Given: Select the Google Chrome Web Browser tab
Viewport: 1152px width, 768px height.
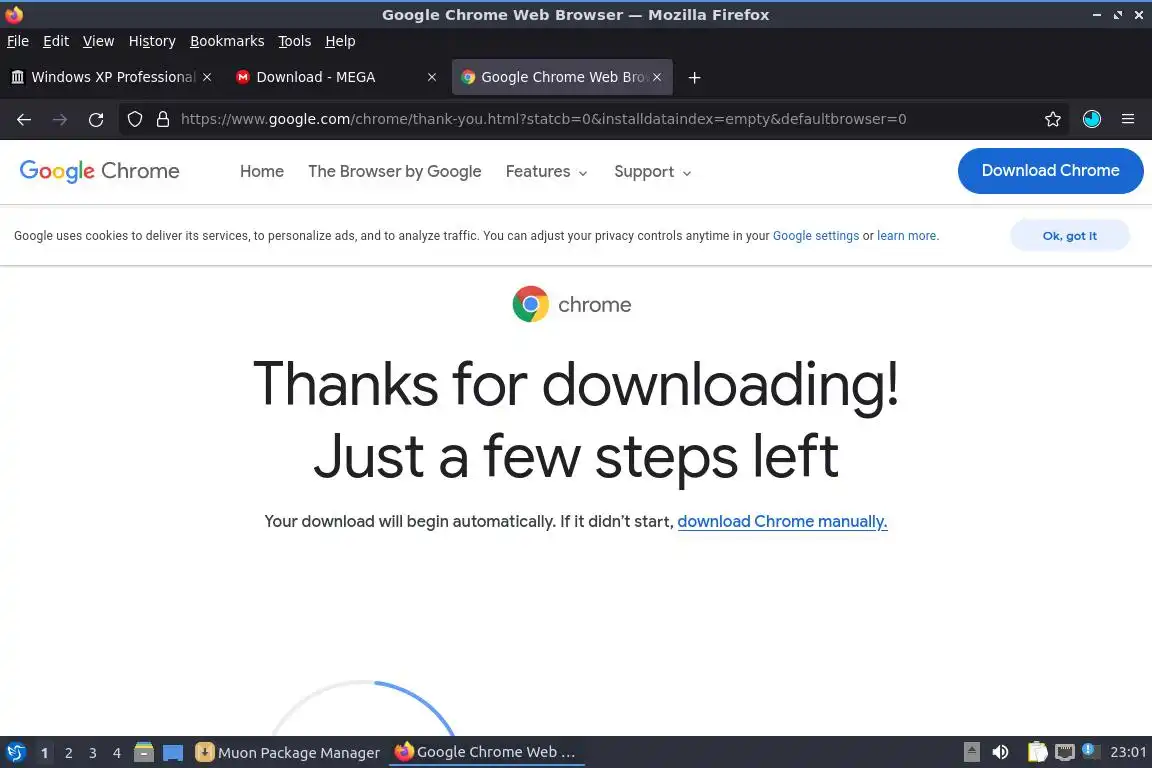Looking at the screenshot, I should pos(562,77).
